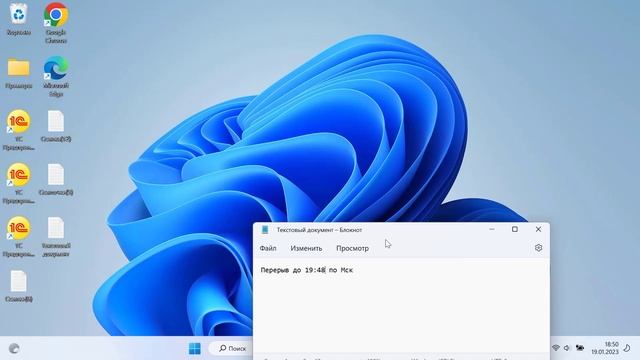Click the Notepad app icon in the title bar
This screenshot has height=360, width=640.
coord(264,230)
